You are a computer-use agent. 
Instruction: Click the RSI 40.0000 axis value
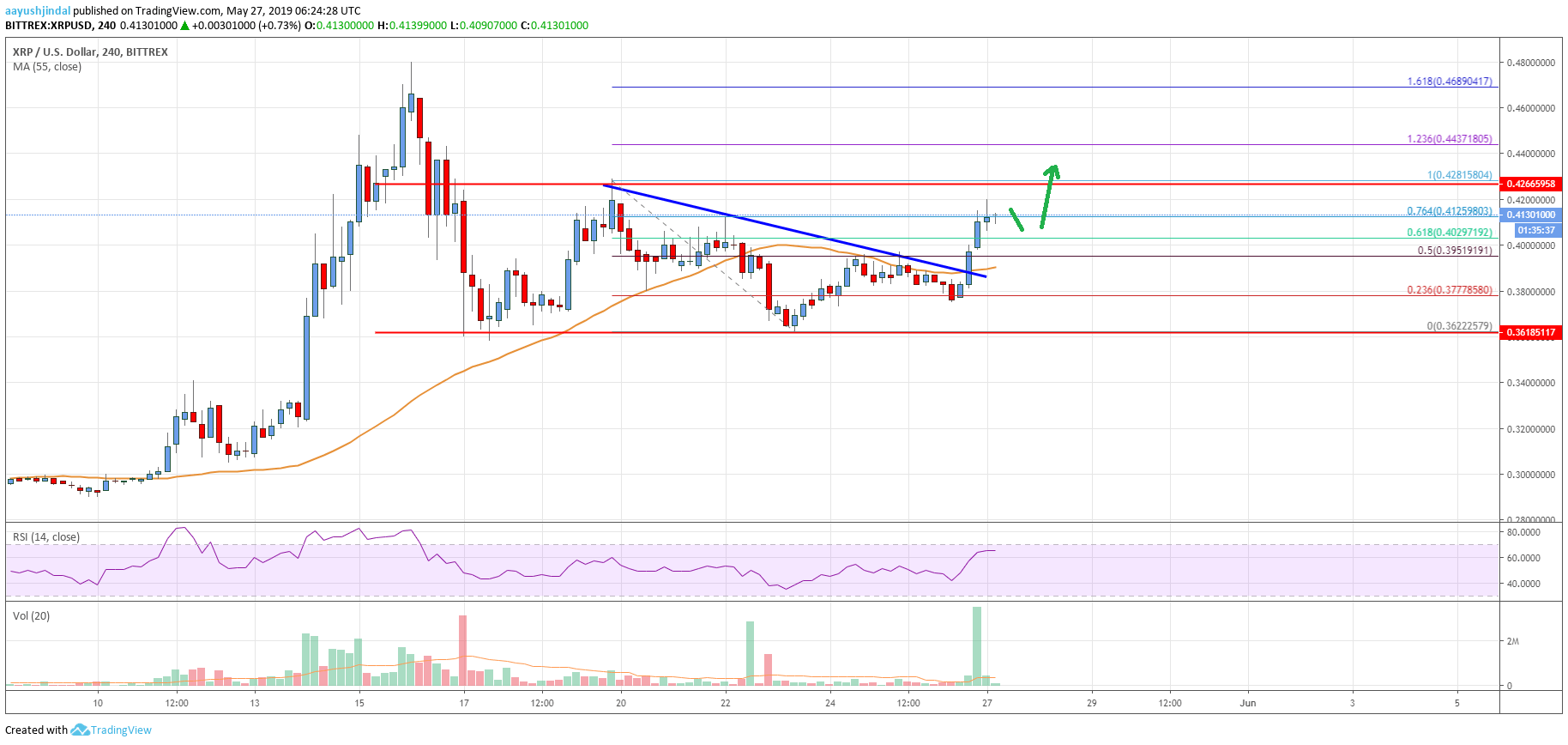point(1523,584)
